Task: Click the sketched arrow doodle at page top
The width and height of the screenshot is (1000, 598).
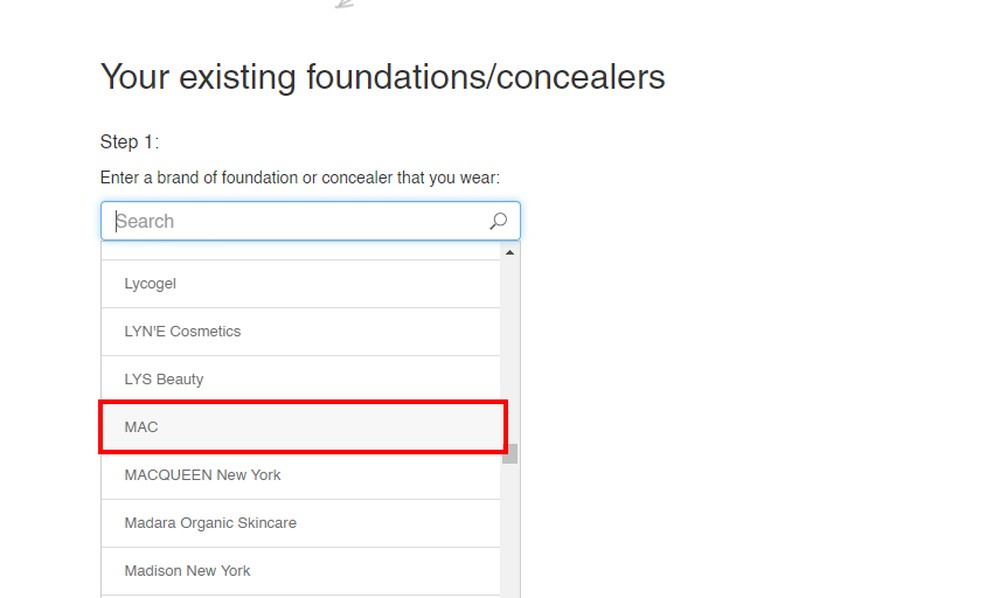Action: pyautogui.click(x=345, y=4)
